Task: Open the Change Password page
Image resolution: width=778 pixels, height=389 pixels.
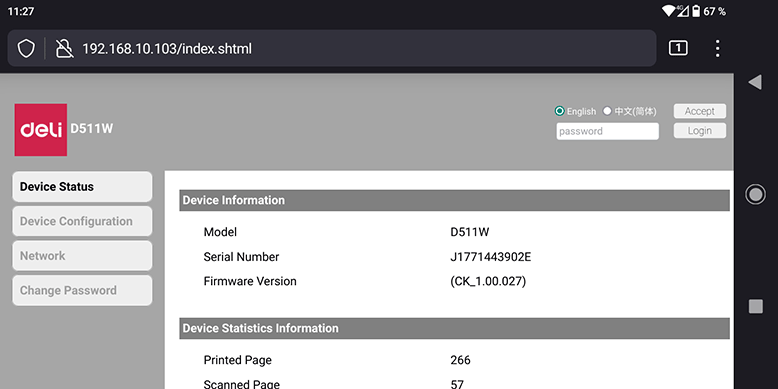Action: (x=82, y=291)
